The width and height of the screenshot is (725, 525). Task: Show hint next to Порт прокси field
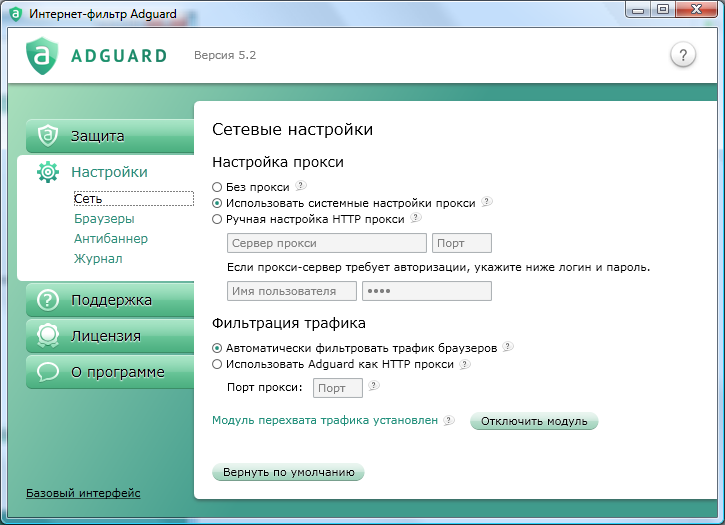coord(374,385)
